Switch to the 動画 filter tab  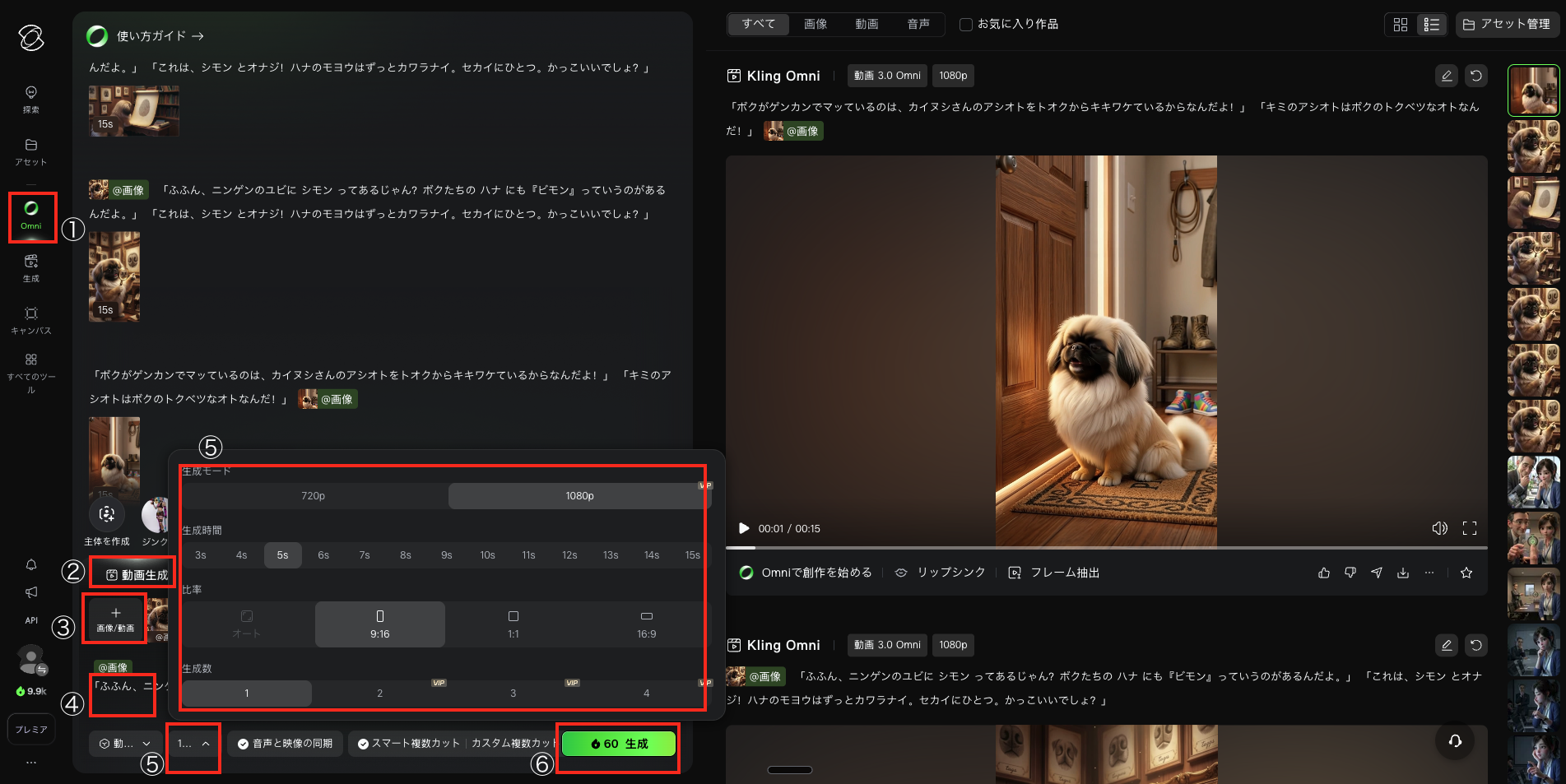click(867, 25)
